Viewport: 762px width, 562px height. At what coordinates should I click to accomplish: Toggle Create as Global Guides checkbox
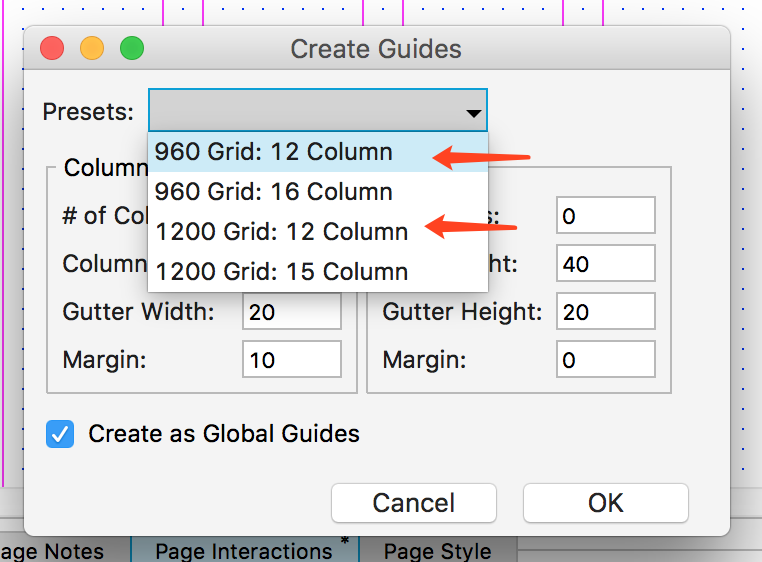coord(61,434)
